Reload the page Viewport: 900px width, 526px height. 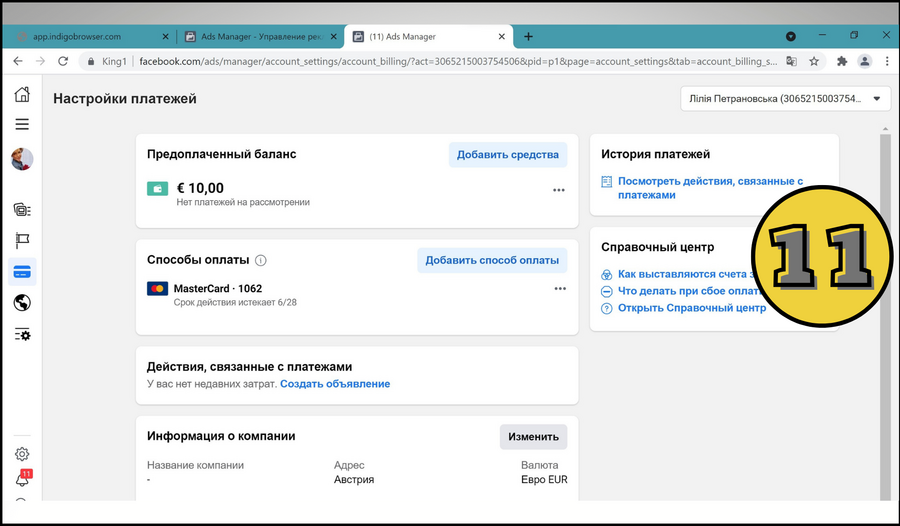point(63,61)
